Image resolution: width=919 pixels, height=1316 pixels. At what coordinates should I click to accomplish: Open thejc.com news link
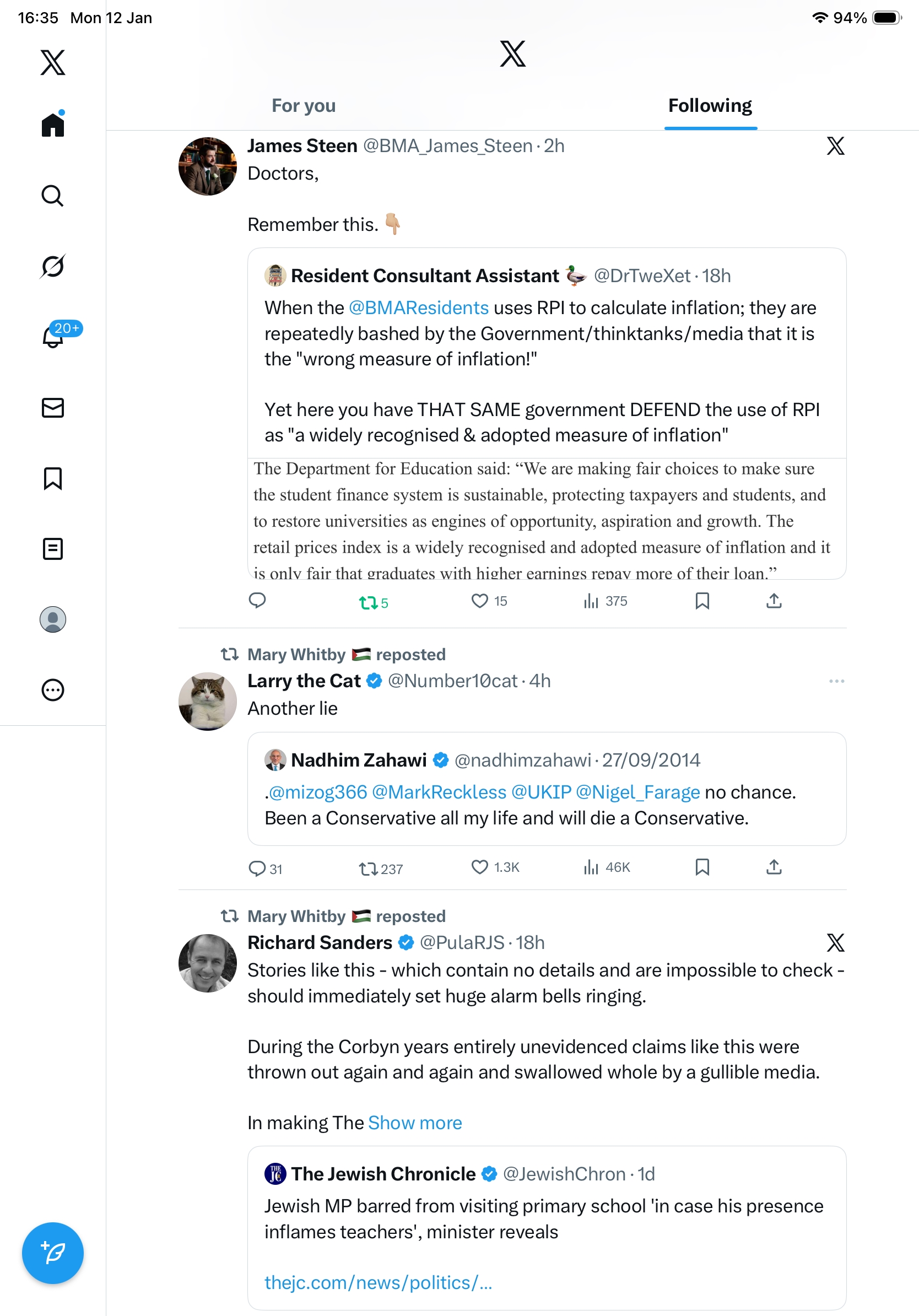(x=378, y=1282)
